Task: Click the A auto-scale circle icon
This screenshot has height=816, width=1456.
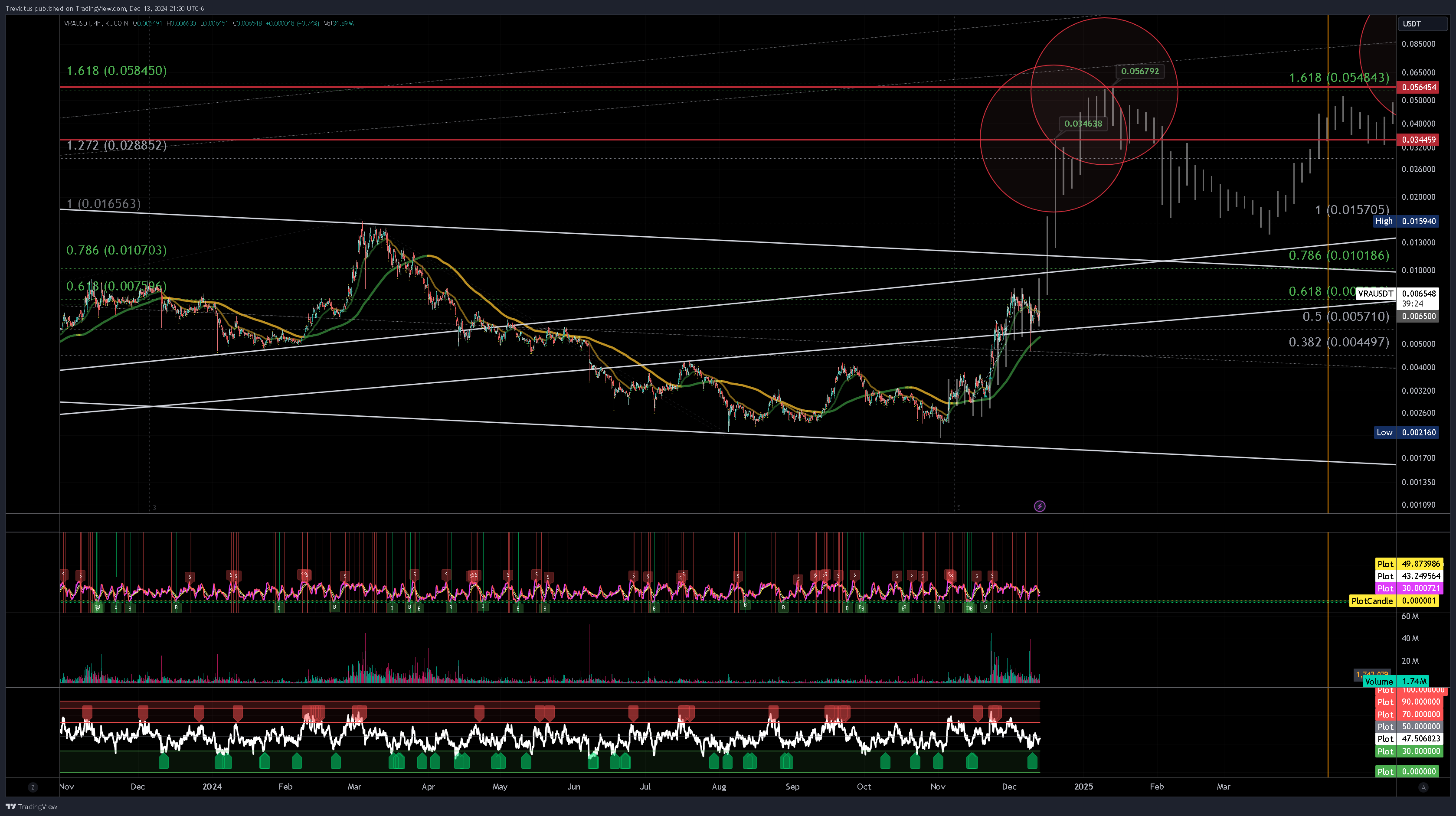Action: 1423,787
